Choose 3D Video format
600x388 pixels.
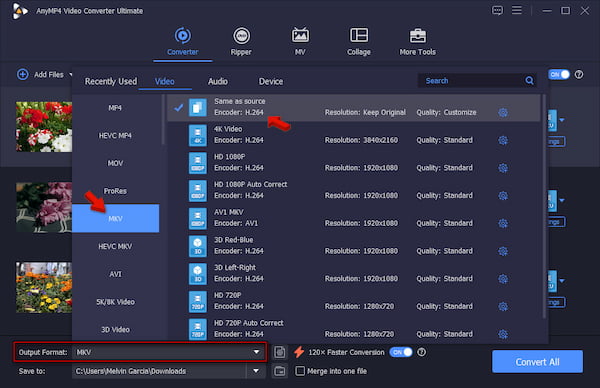coord(115,329)
